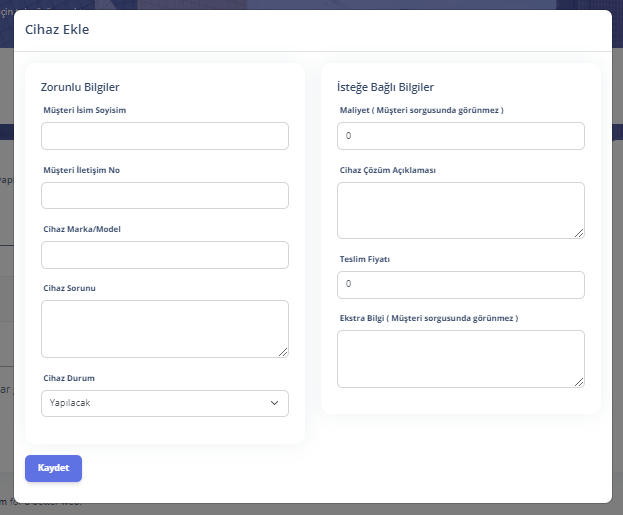Viewport: 623px width, 515px height.
Task: Click the İsteğe Bağlı Bilgiler heading
Action: (x=385, y=87)
